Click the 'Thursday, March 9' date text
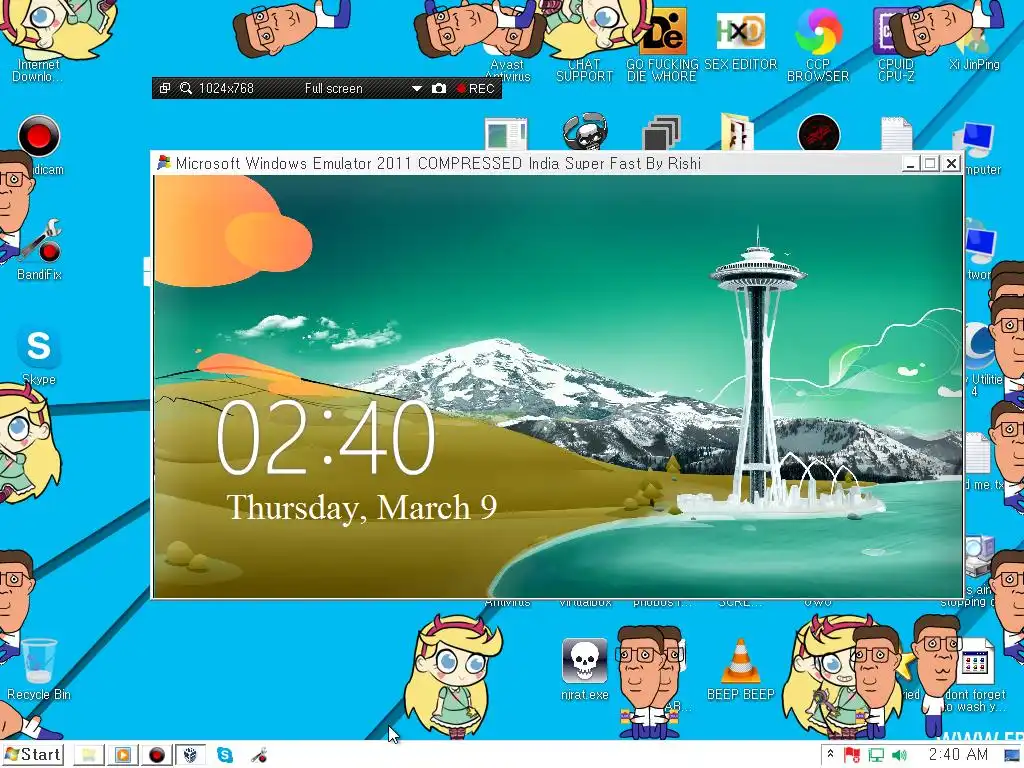This screenshot has width=1024, height=768. pos(362,507)
